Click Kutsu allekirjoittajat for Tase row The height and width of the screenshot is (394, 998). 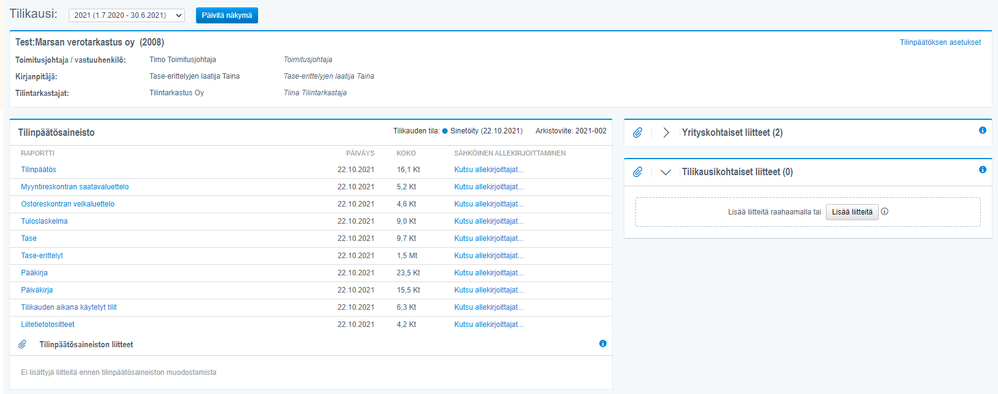pos(489,238)
